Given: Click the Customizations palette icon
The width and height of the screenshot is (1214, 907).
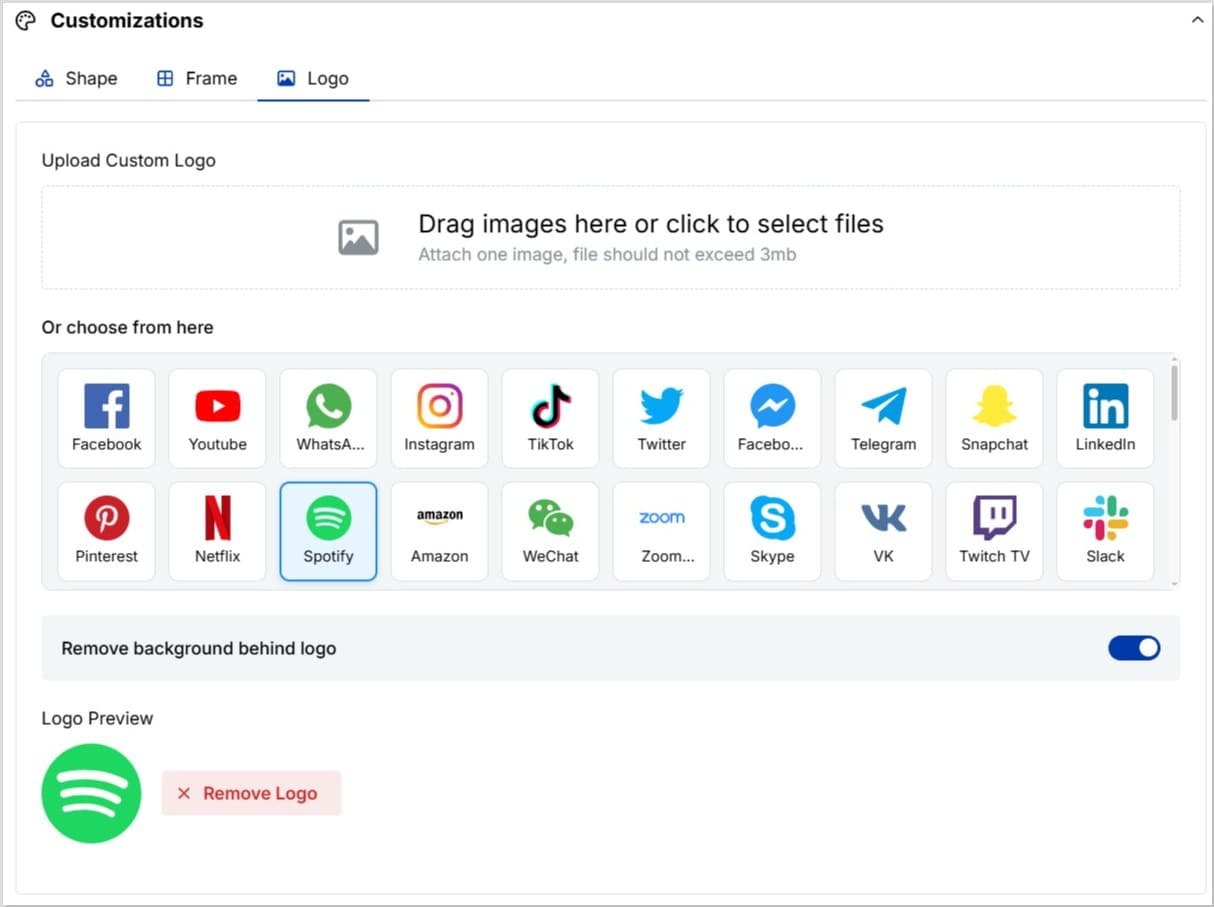Looking at the screenshot, I should [26, 20].
